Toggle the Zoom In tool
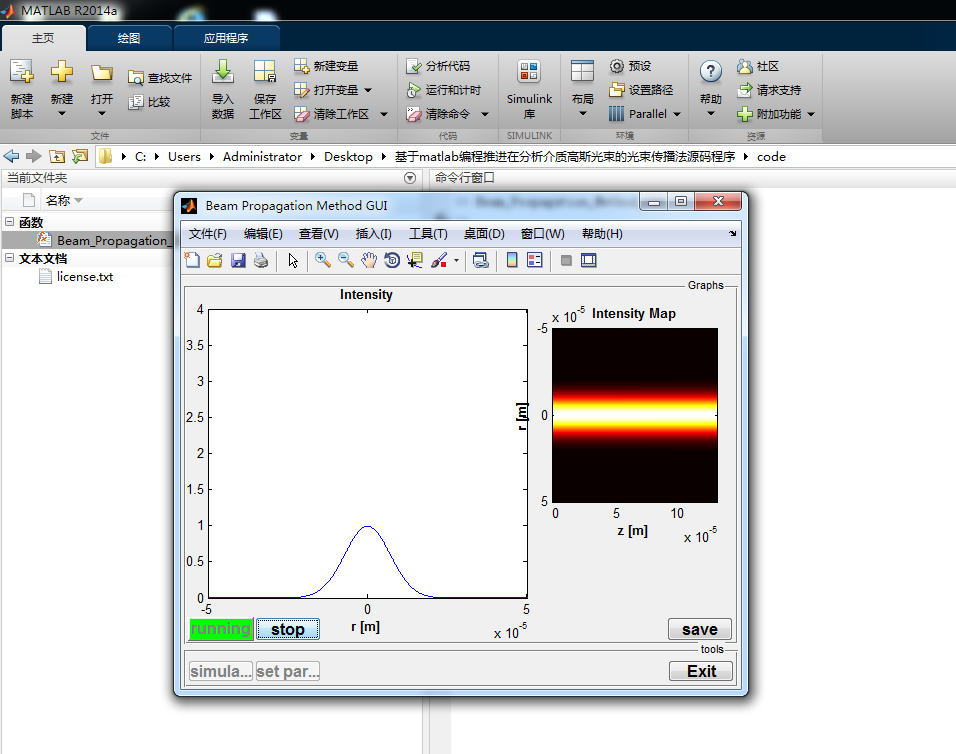 (323, 260)
